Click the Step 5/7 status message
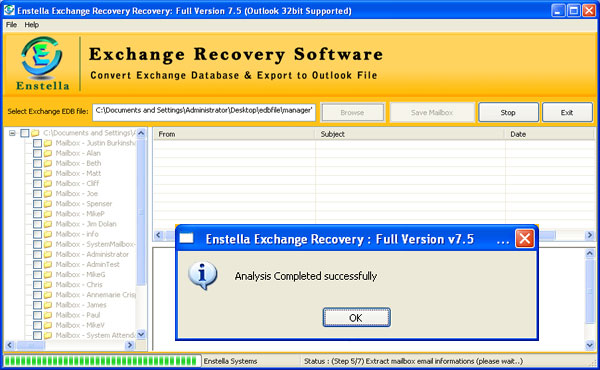This screenshot has width=600, height=370. pos(413,361)
